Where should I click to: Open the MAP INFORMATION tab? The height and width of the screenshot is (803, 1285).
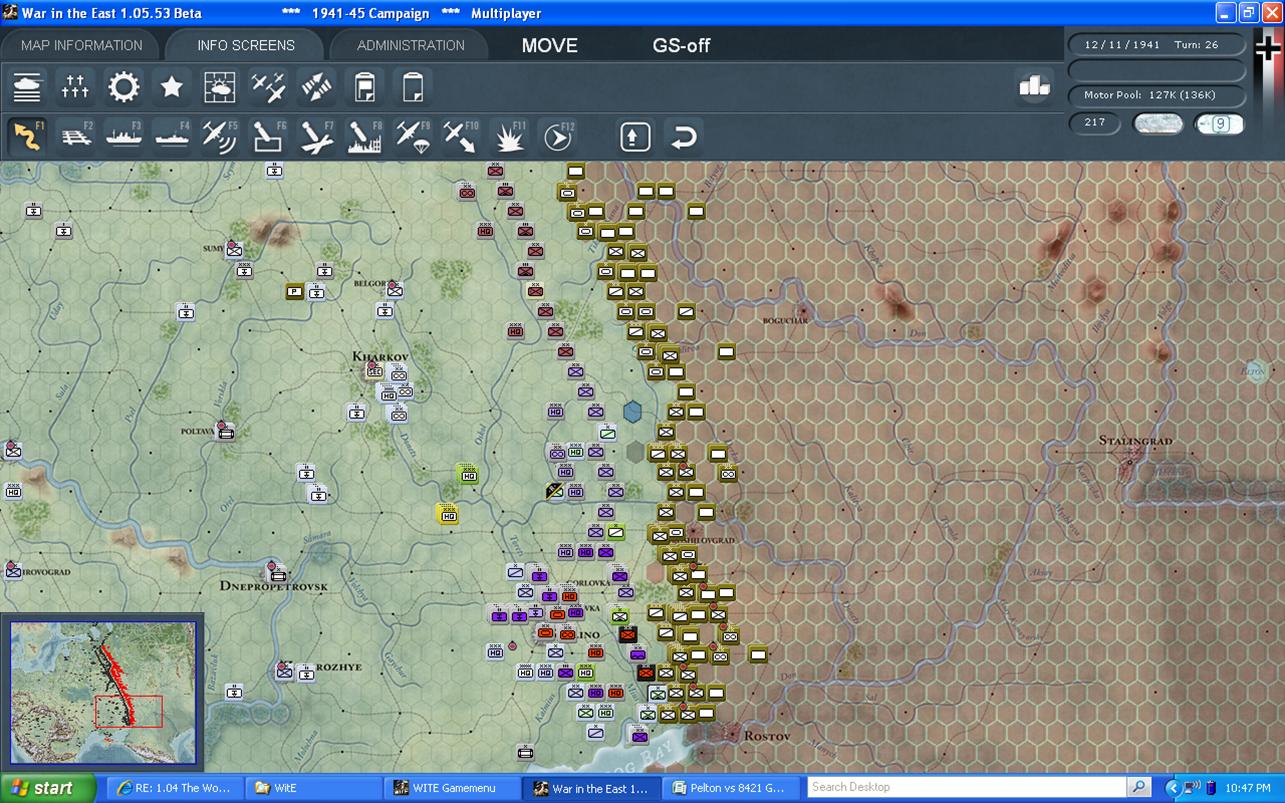click(82, 45)
